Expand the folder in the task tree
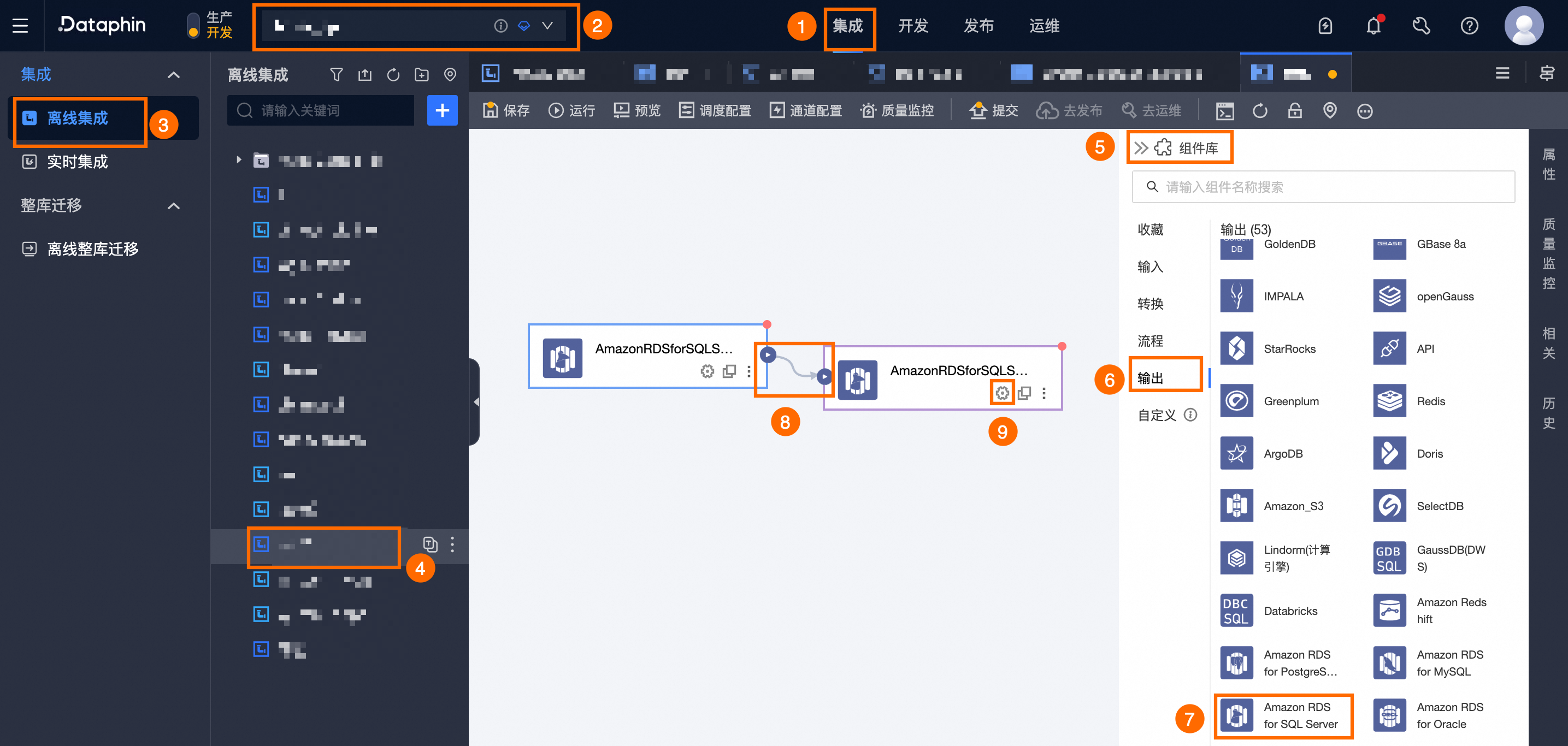This screenshot has width=1568, height=746. [x=239, y=160]
